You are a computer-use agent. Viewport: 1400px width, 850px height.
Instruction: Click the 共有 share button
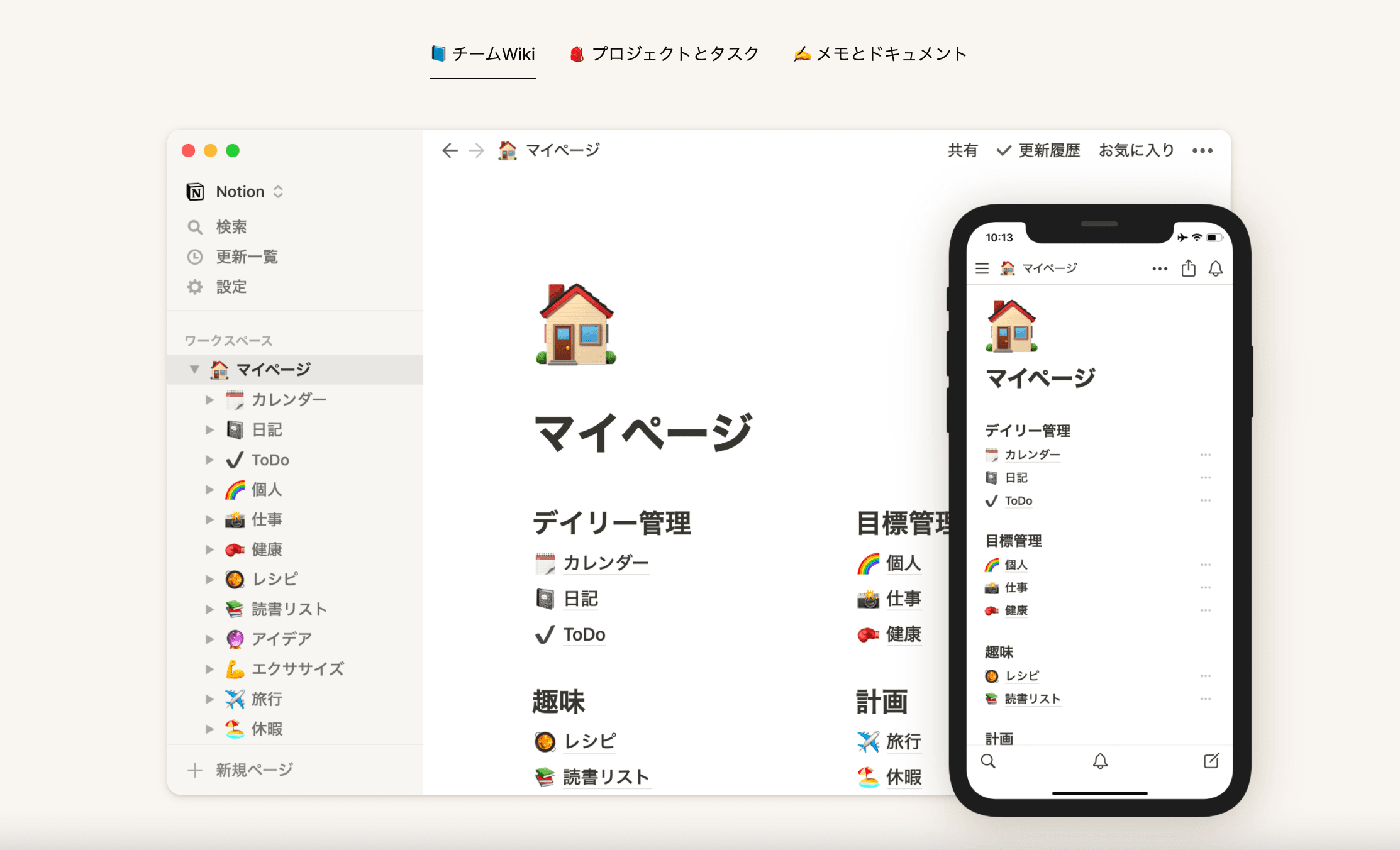[x=962, y=150]
